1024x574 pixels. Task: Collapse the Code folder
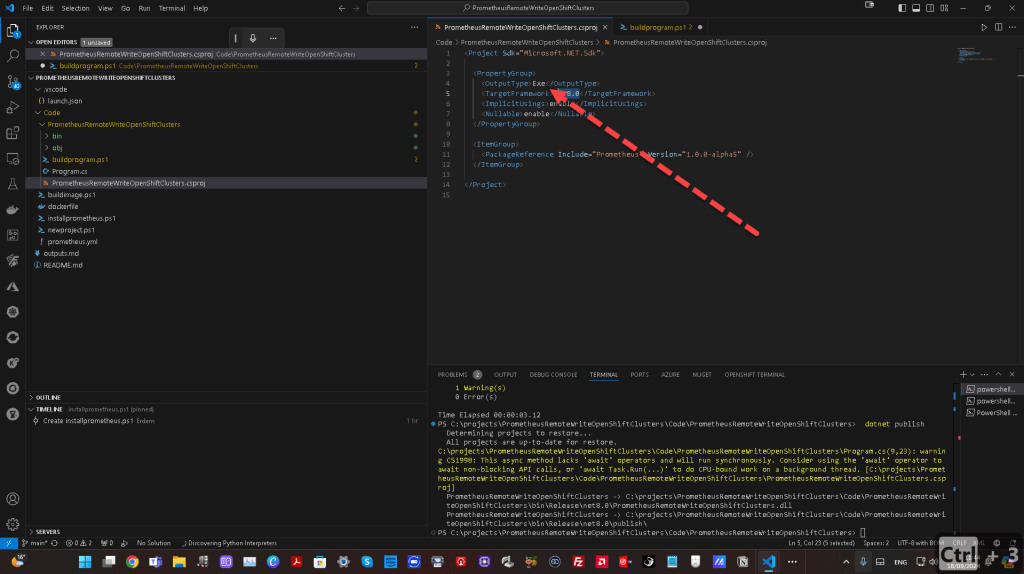point(38,113)
